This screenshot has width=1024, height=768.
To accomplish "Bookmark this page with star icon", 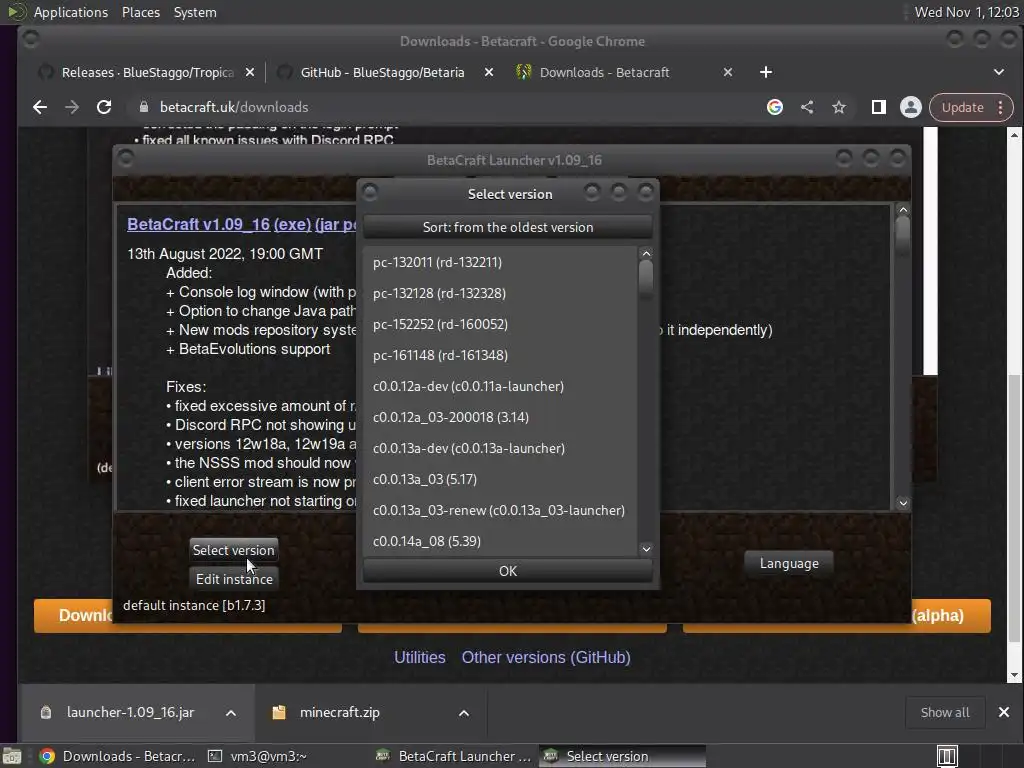I will [839, 107].
